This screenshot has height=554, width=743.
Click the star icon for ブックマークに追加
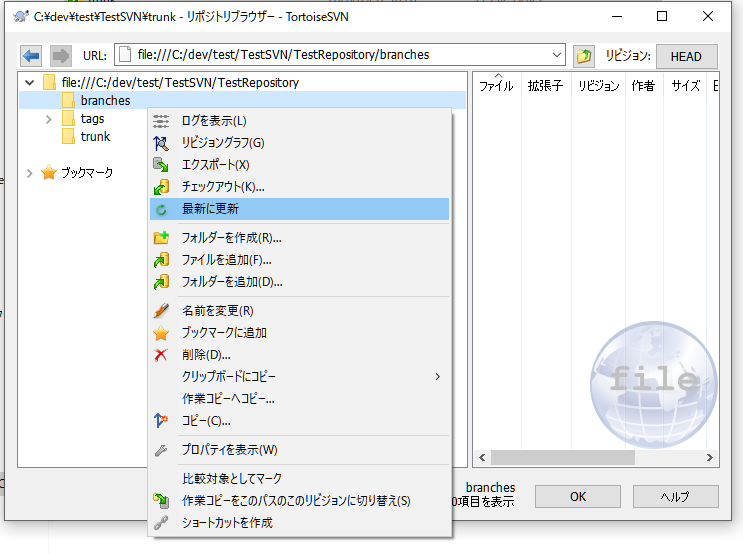click(x=161, y=333)
